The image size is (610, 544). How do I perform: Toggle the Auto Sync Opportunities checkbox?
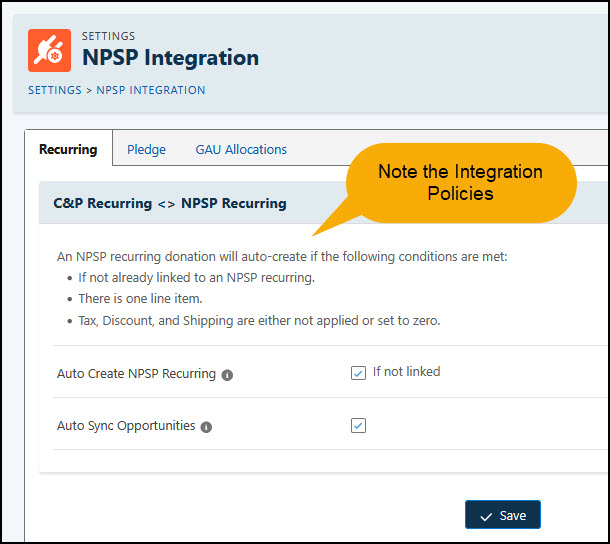[358, 425]
